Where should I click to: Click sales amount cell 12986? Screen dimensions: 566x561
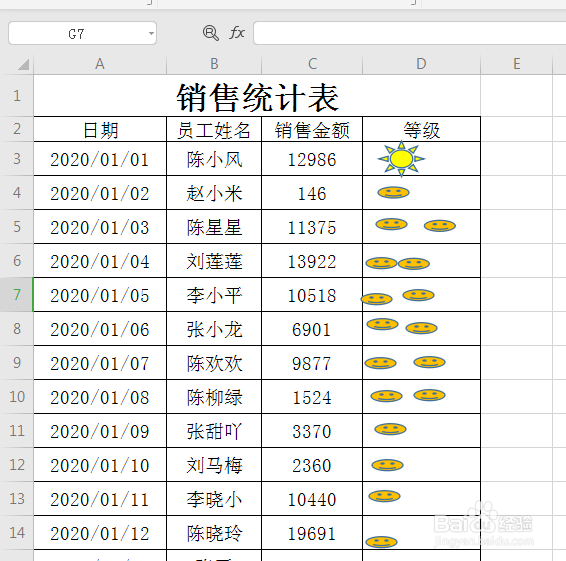(x=312, y=159)
